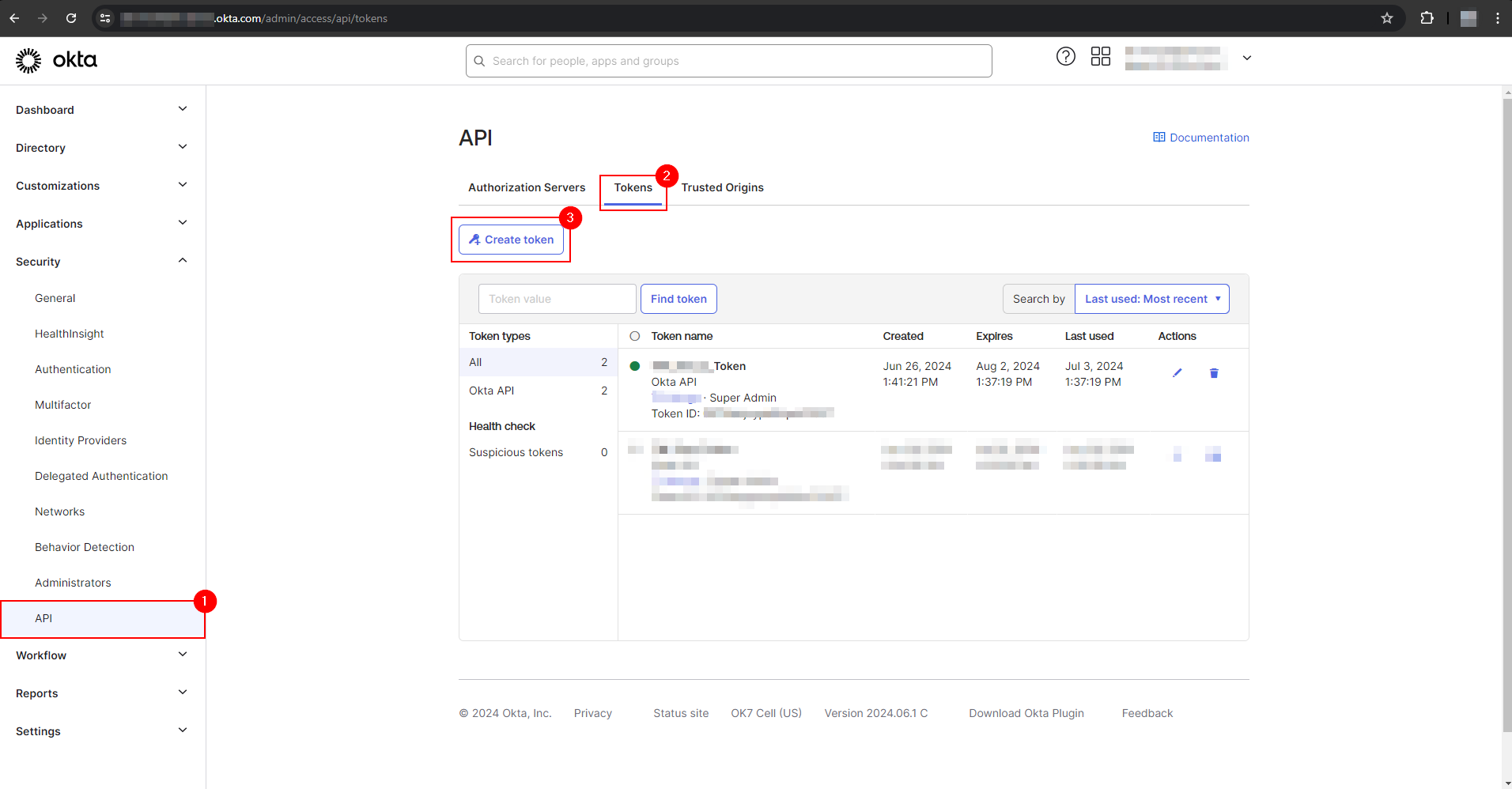The image size is (1512, 789).
Task: Open the Privacy footer link
Action: coord(593,713)
